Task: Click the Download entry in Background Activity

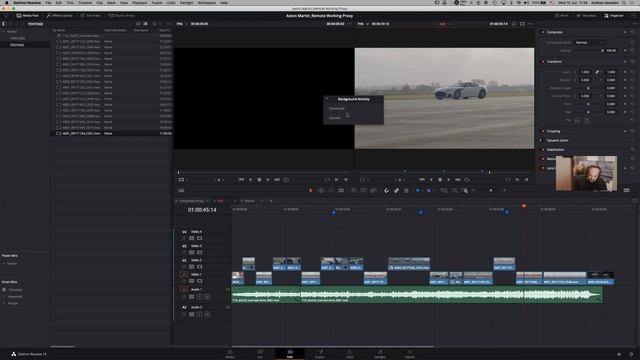Action: [337, 108]
